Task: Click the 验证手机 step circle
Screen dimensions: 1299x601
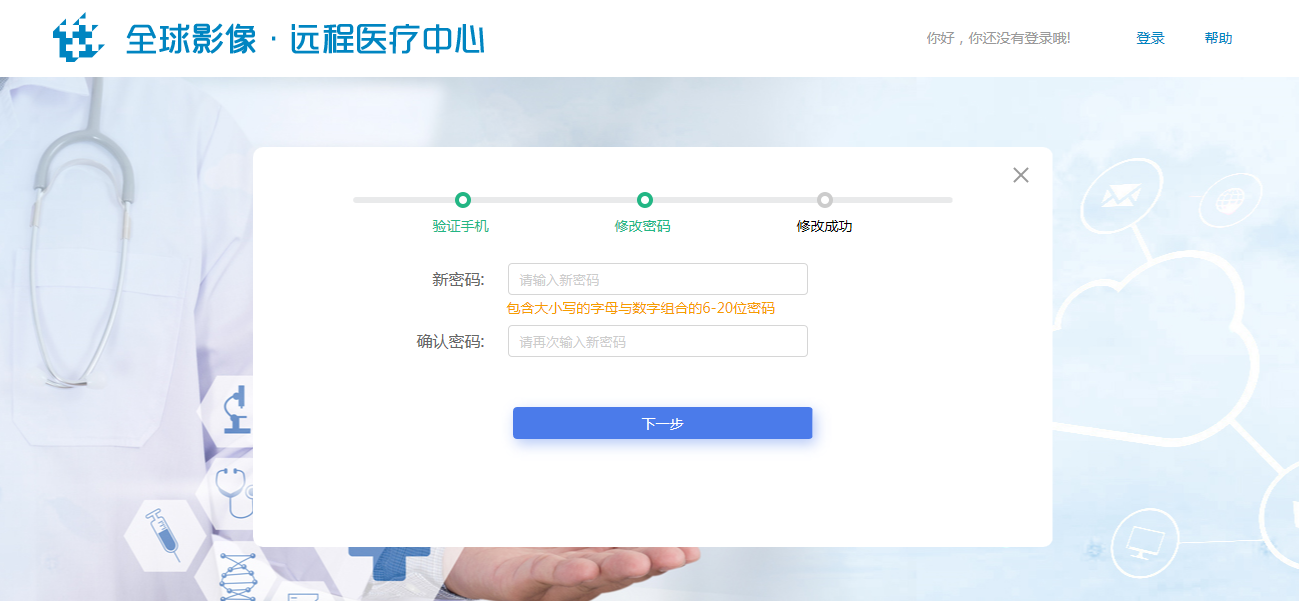Action: [x=462, y=200]
